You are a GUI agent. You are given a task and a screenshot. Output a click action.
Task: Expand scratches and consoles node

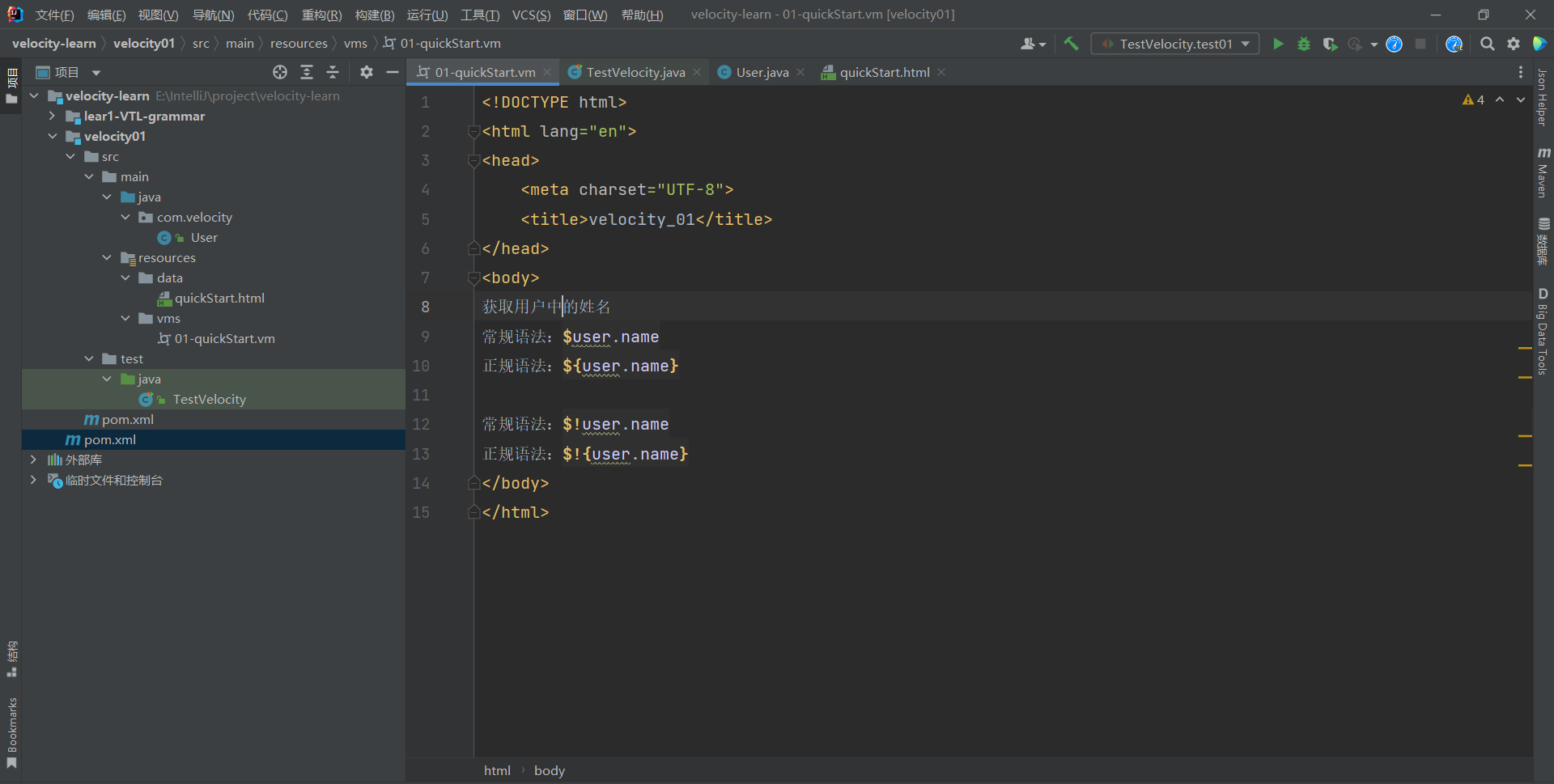click(x=33, y=480)
